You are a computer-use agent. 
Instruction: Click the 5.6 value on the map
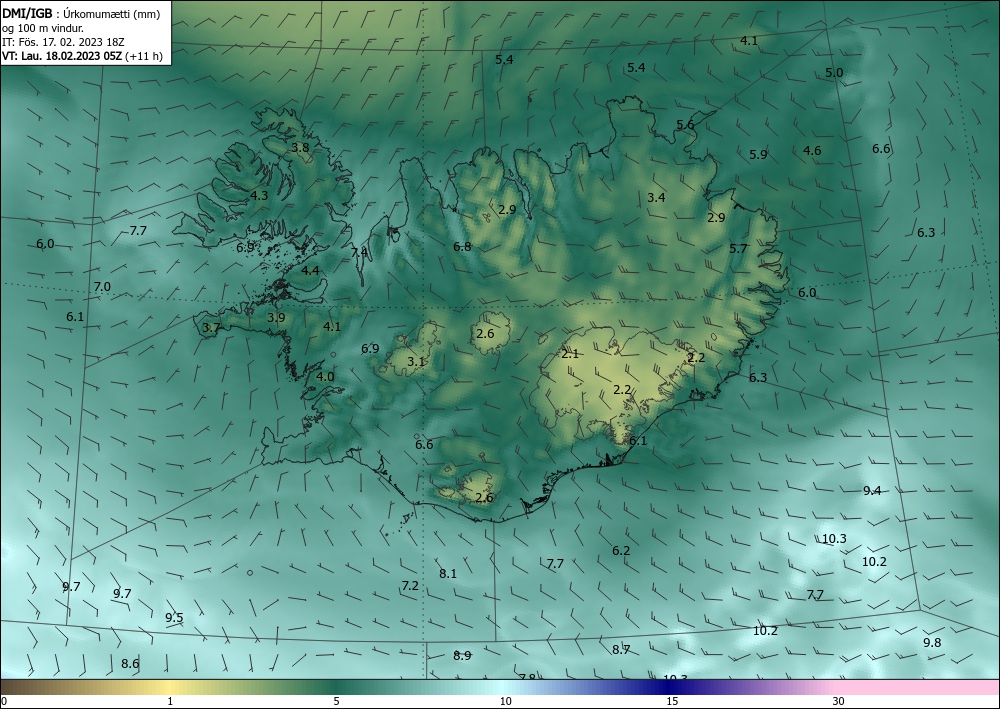(685, 125)
